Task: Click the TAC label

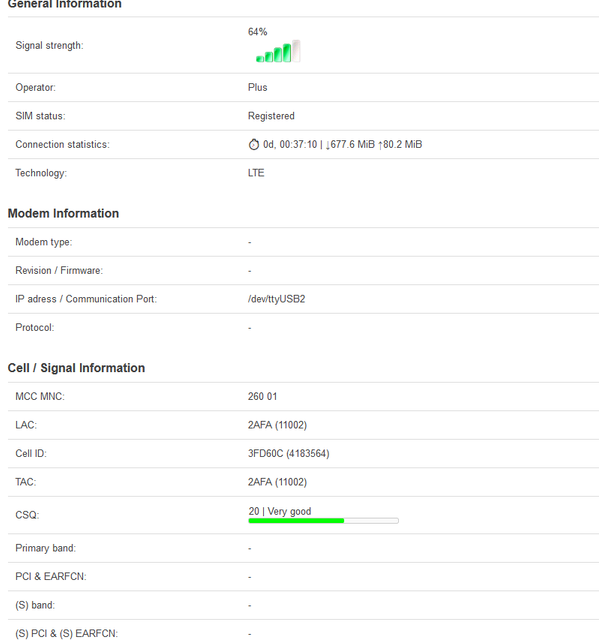Action: [26, 482]
